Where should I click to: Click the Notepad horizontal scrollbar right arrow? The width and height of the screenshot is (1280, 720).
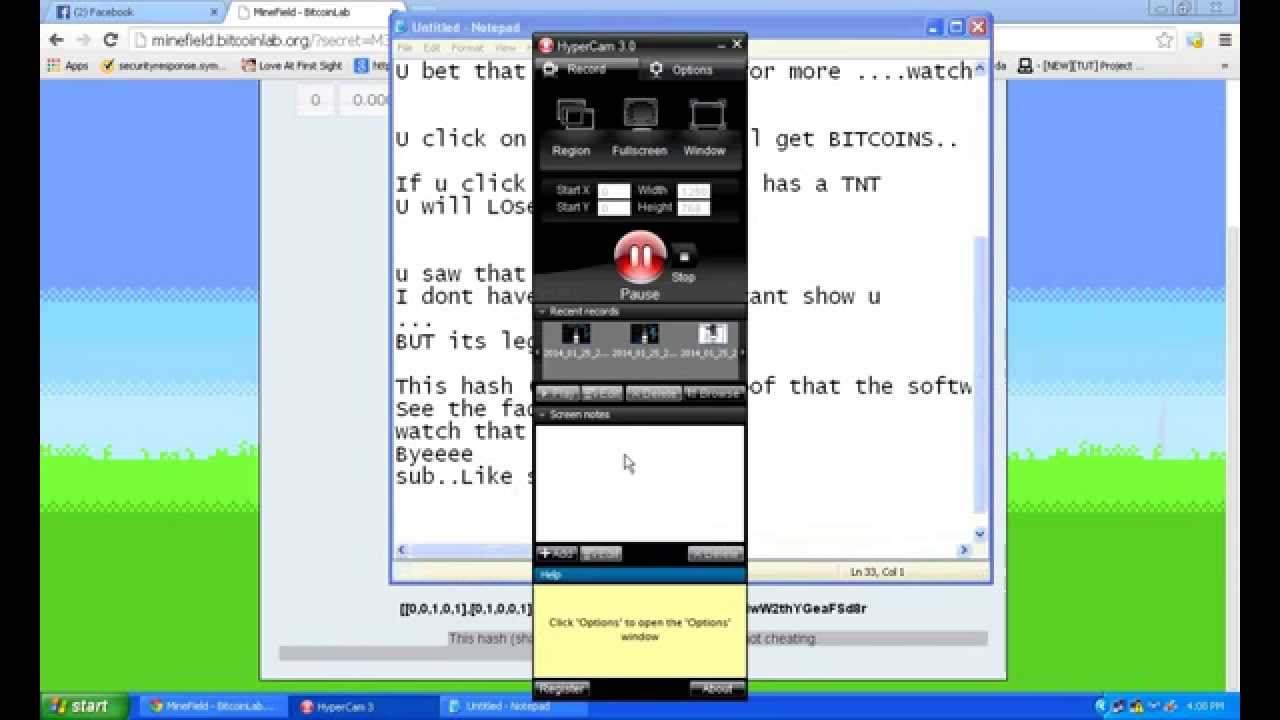coord(964,550)
